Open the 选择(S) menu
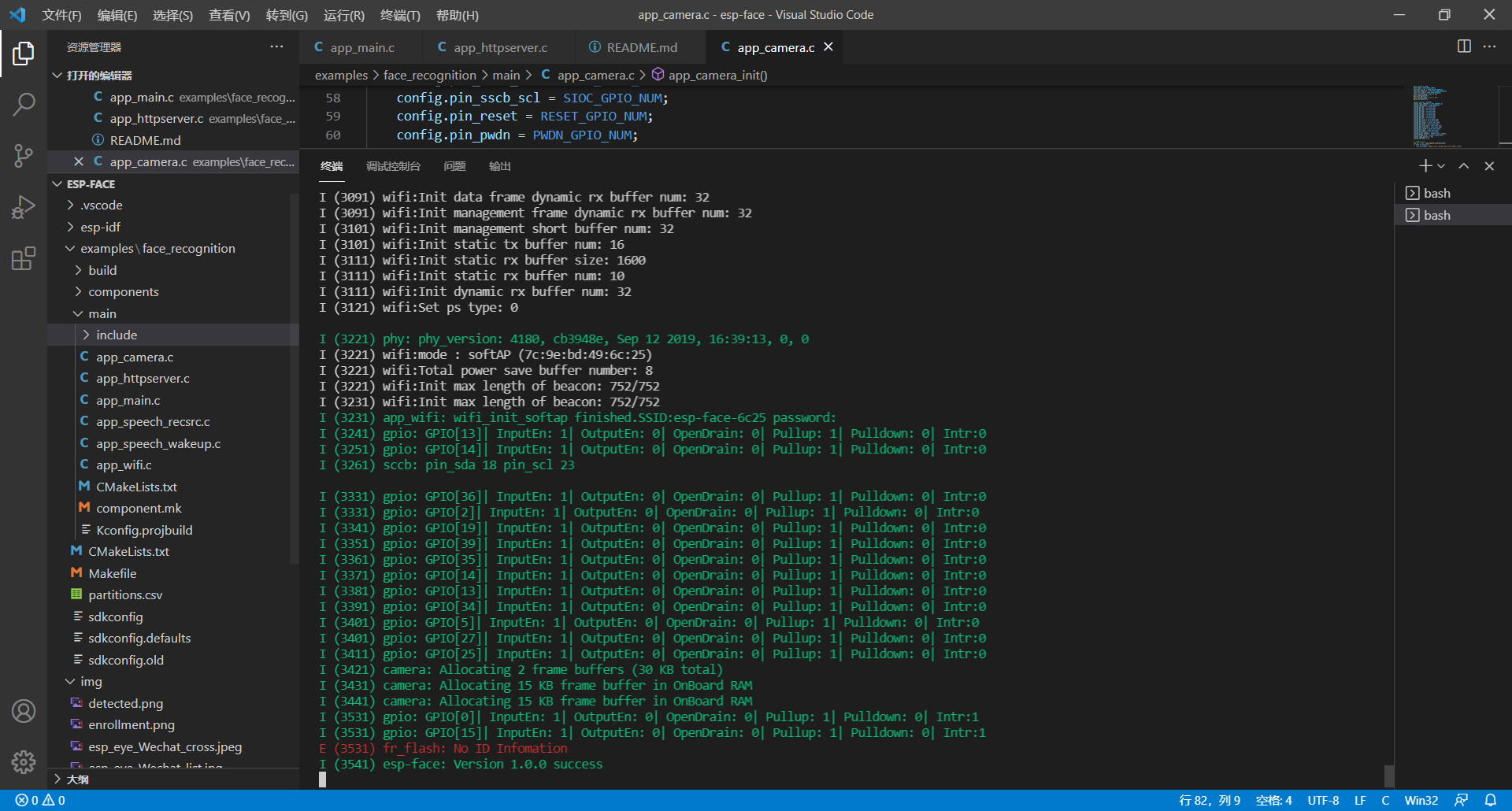The width and height of the screenshot is (1512, 811). [172, 15]
